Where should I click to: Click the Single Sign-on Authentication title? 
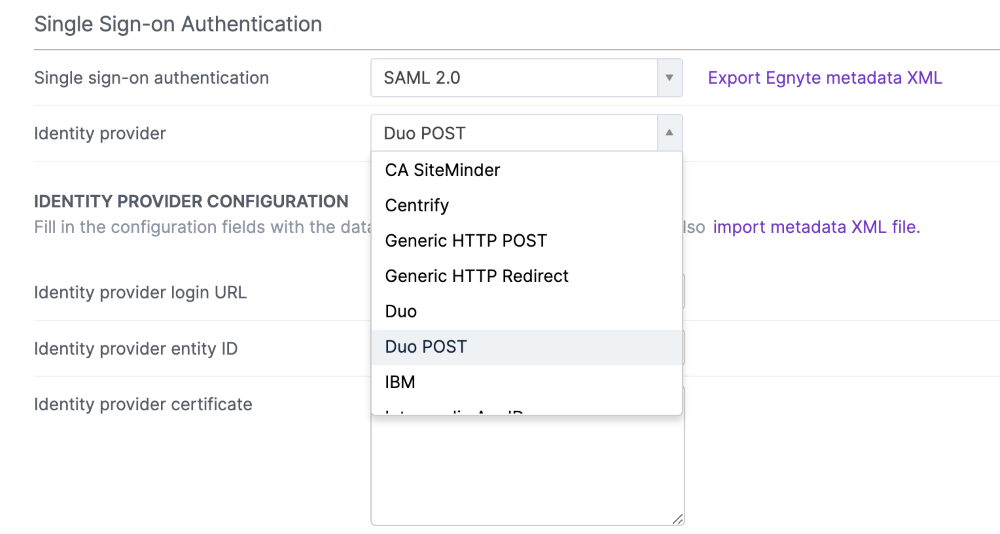tap(178, 24)
